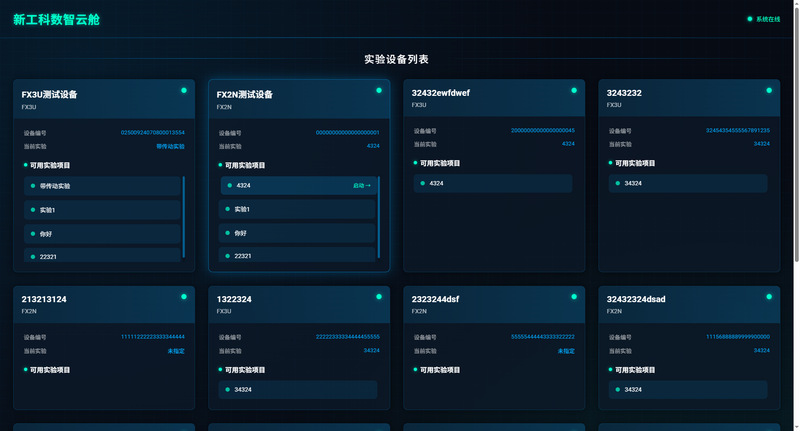Click the FX2N测试设备 card title
Screen dimensions: 800x431
click(244, 94)
